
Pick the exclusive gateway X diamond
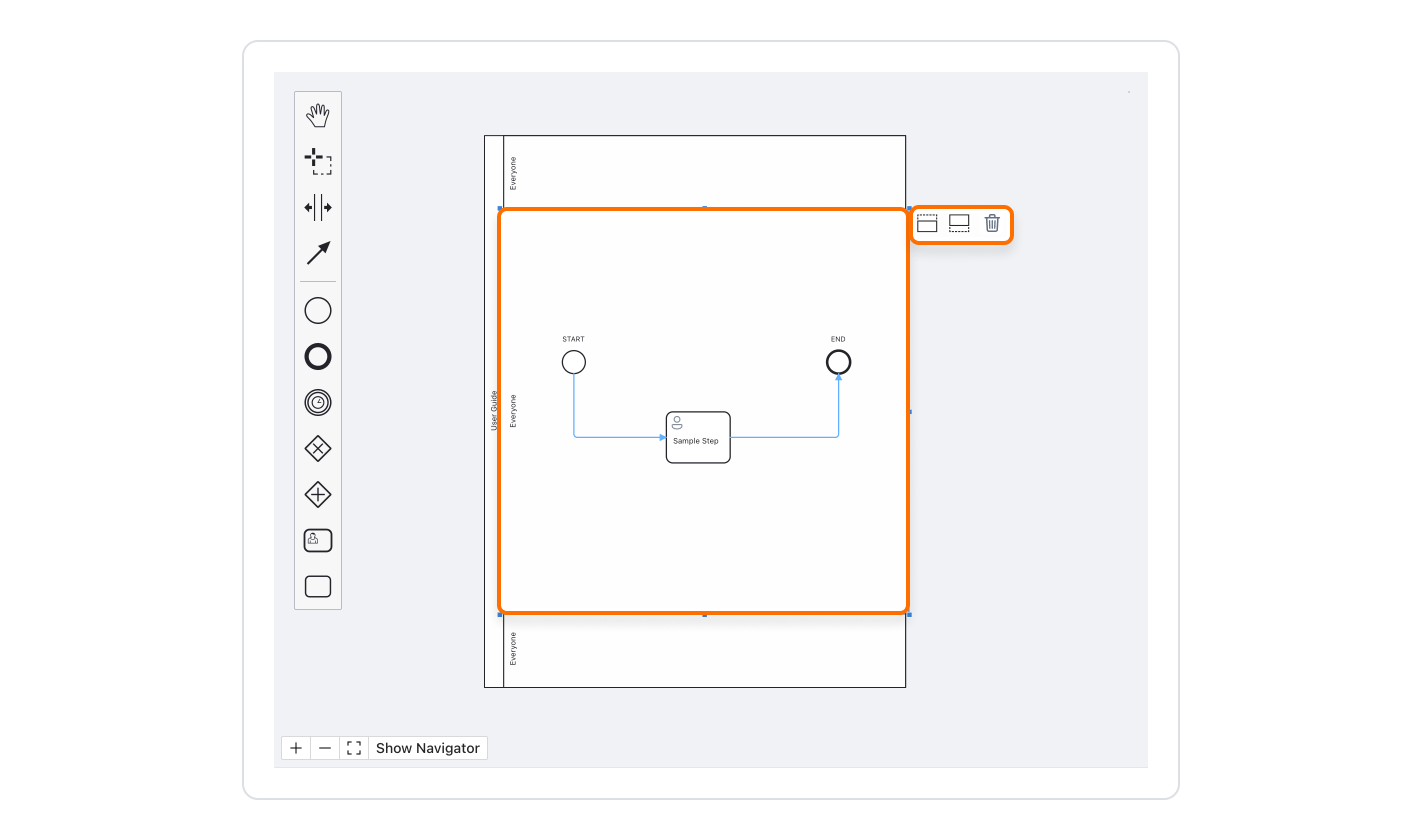[318, 449]
